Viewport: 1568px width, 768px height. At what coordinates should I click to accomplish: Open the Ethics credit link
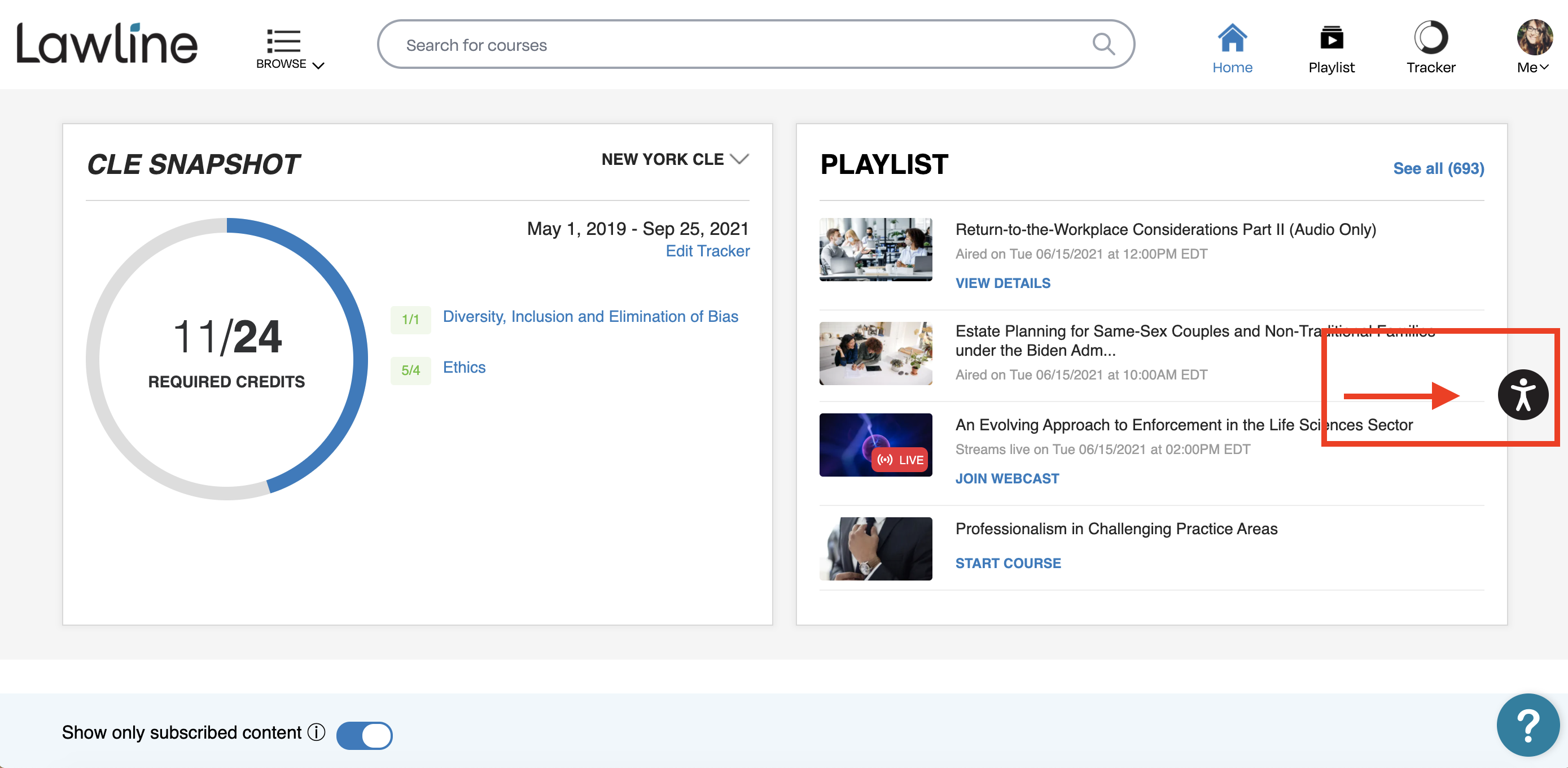(464, 367)
